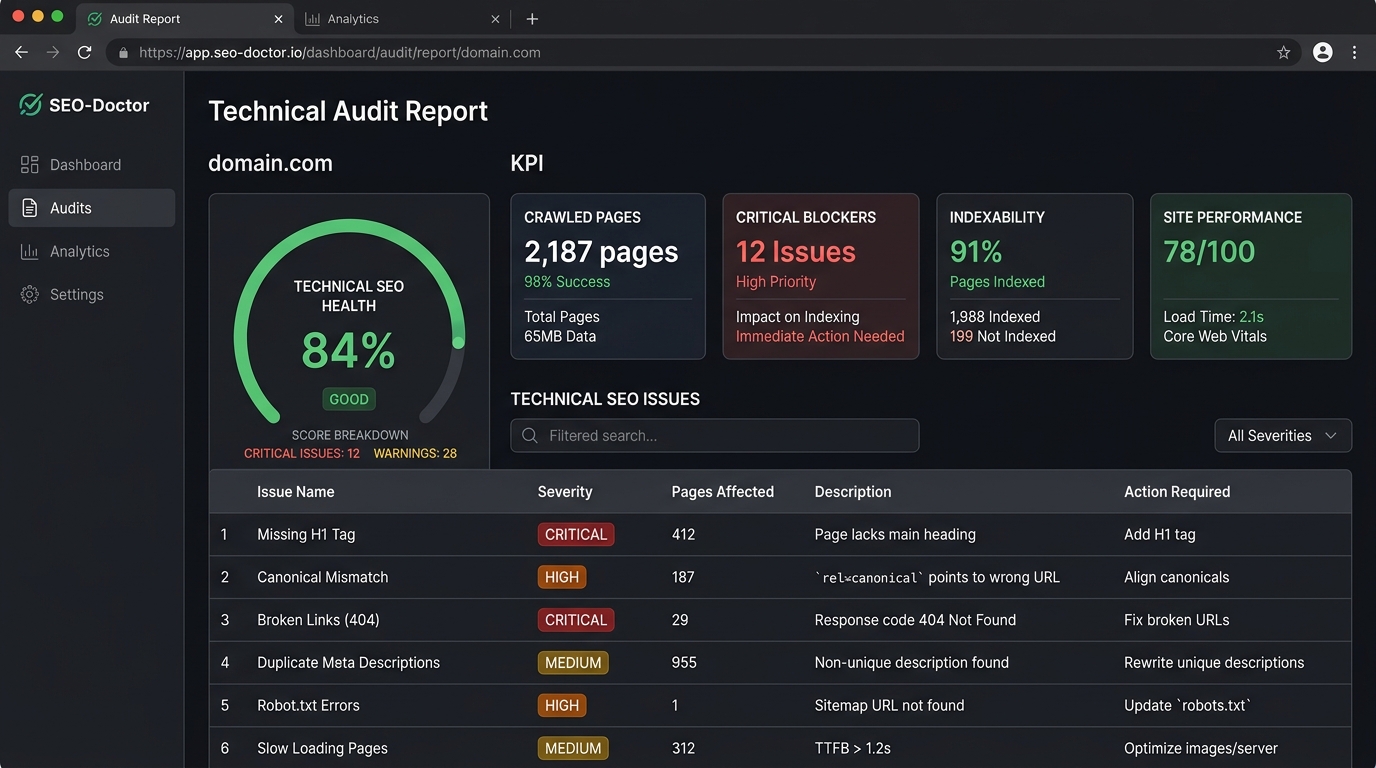Open the Site Performance KPI card
This screenshot has height=768, width=1376.
click(1251, 276)
